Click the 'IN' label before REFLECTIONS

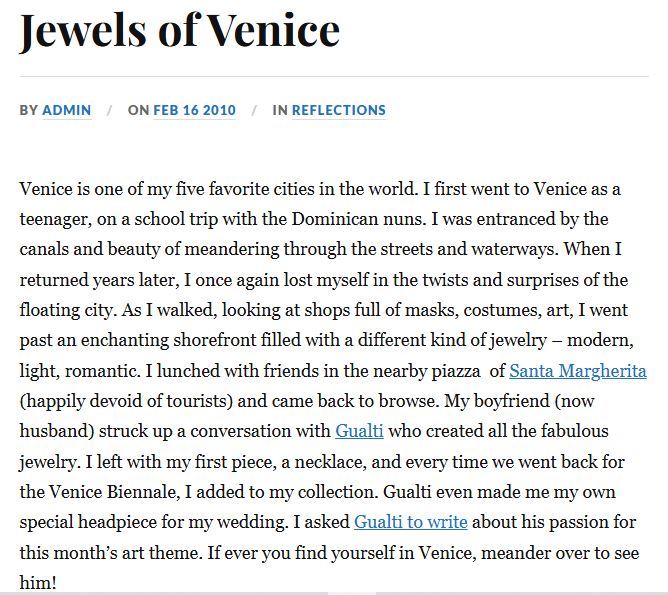[x=280, y=111]
